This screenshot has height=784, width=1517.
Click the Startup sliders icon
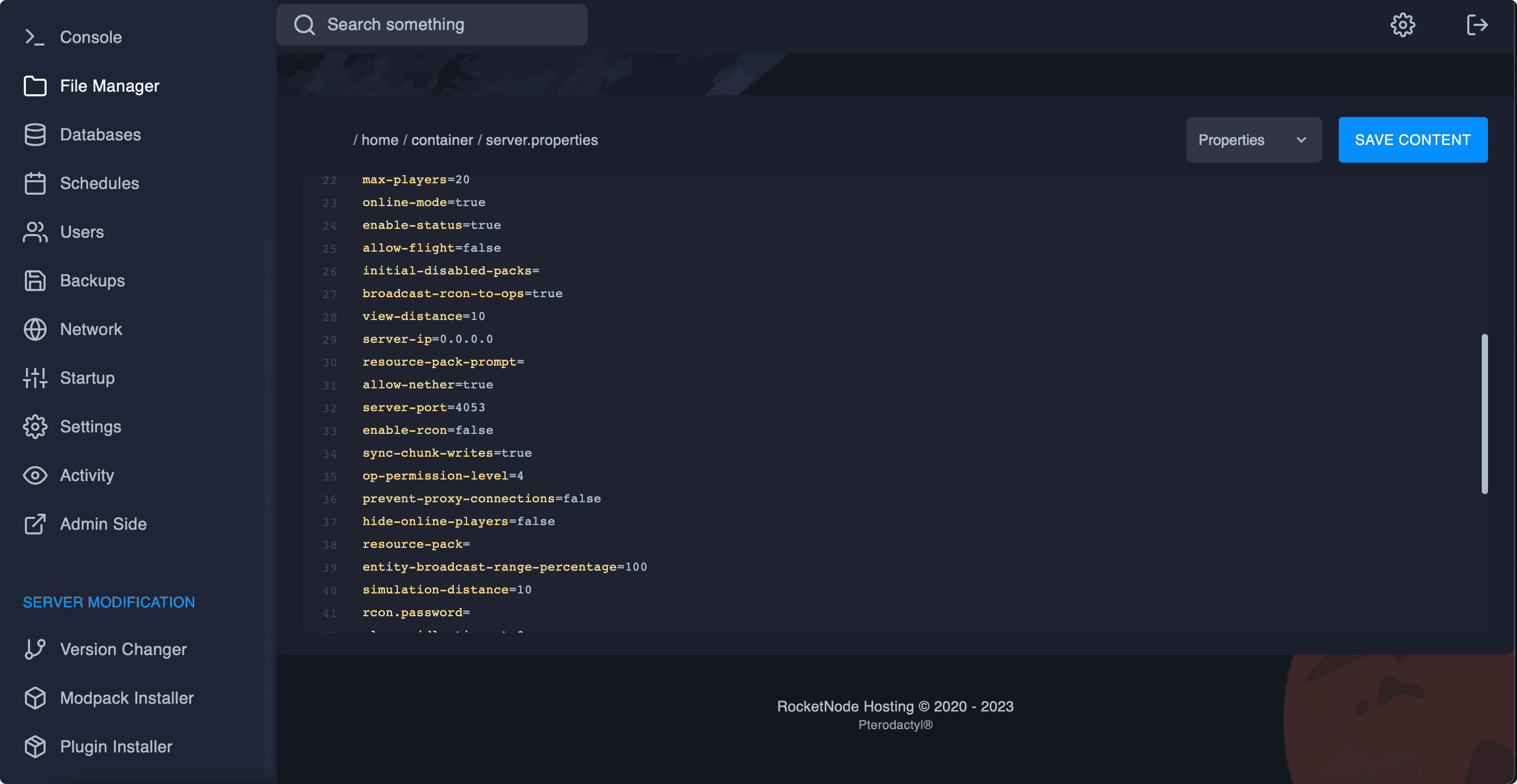(x=35, y=378)
